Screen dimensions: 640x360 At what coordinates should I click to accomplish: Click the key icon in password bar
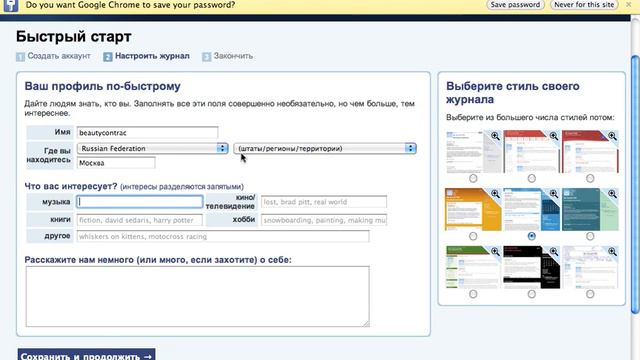[11, 5]
